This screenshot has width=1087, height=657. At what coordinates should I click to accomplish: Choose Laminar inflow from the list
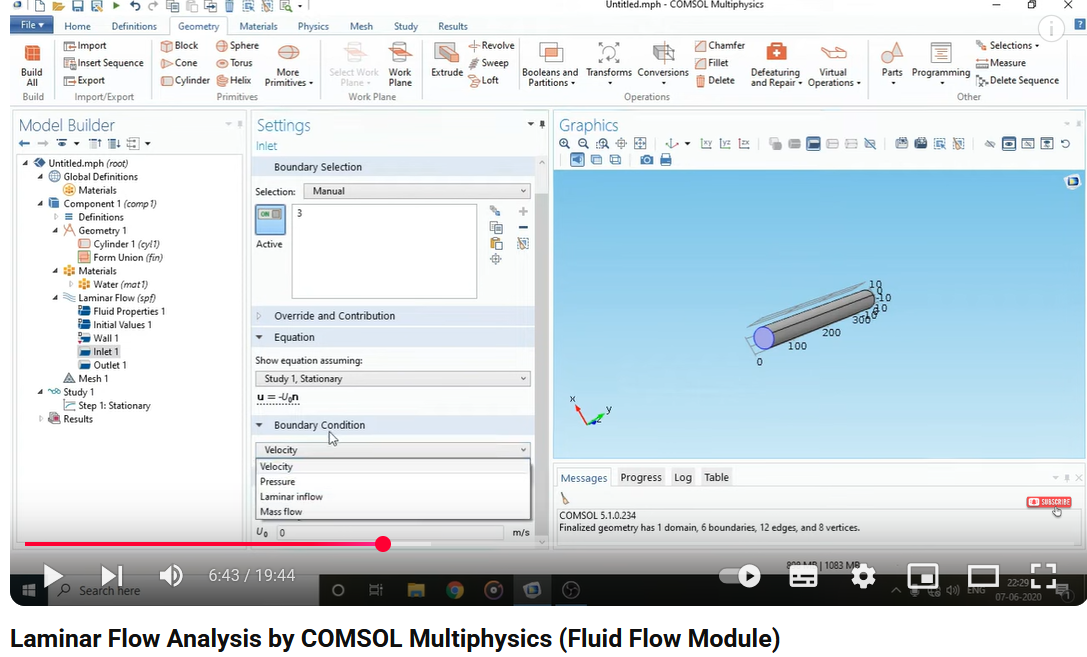click(x=291, y=497)
